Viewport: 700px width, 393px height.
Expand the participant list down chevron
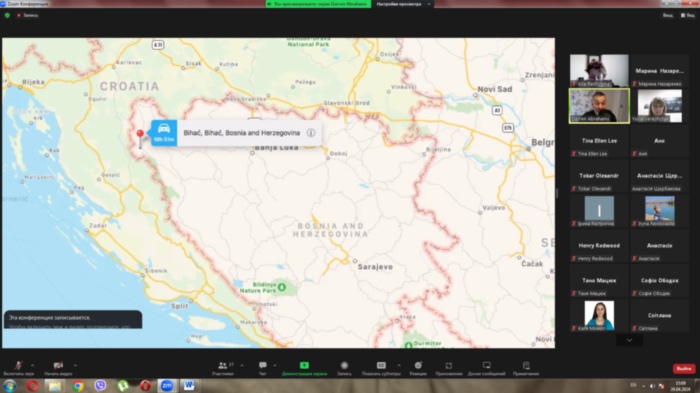click(x=629, y=340)
